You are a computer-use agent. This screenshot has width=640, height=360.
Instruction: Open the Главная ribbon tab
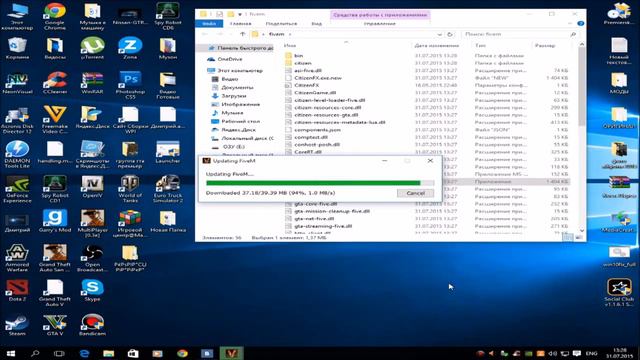(240, 24)
